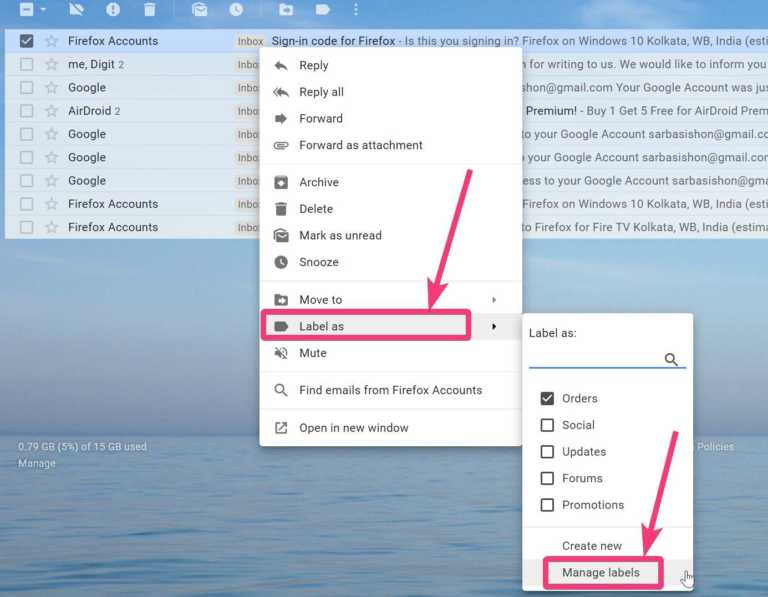Check the Updates label checkbox
768x597 pixels.
pos(547,451)
